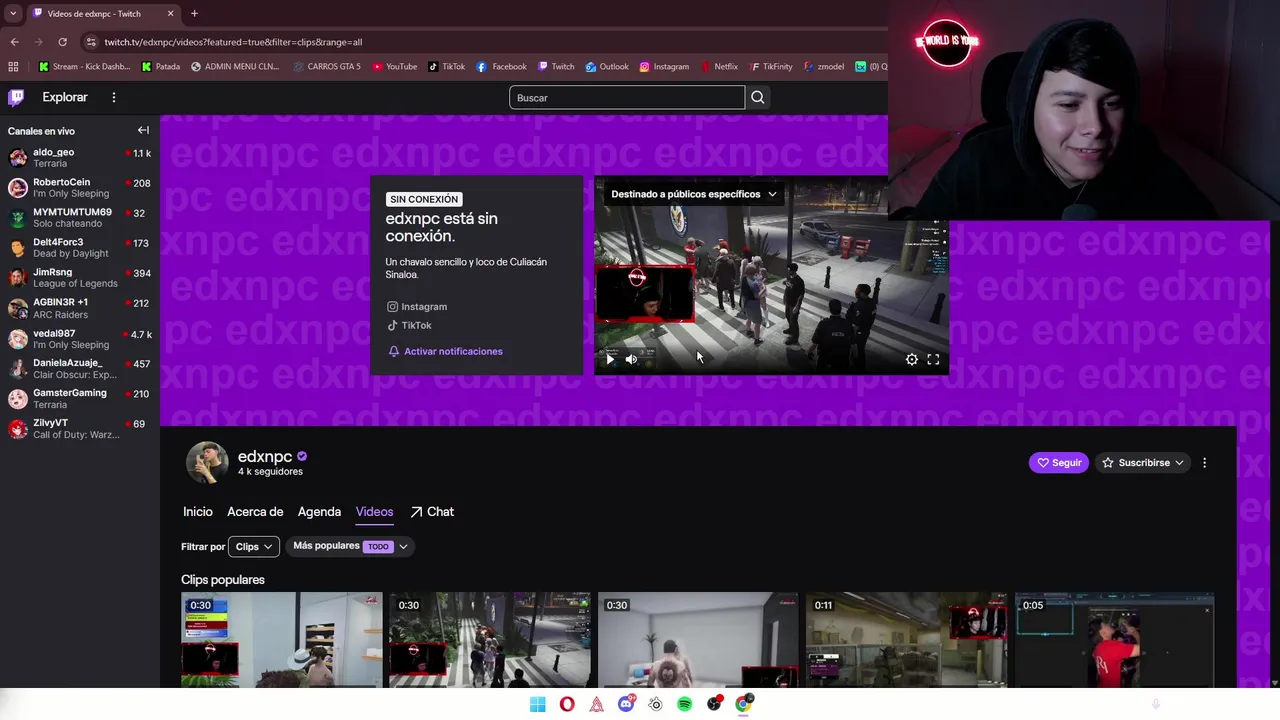Open the Windows Start menu
This screenshot has width=1280, height=720.
(537, 704)
